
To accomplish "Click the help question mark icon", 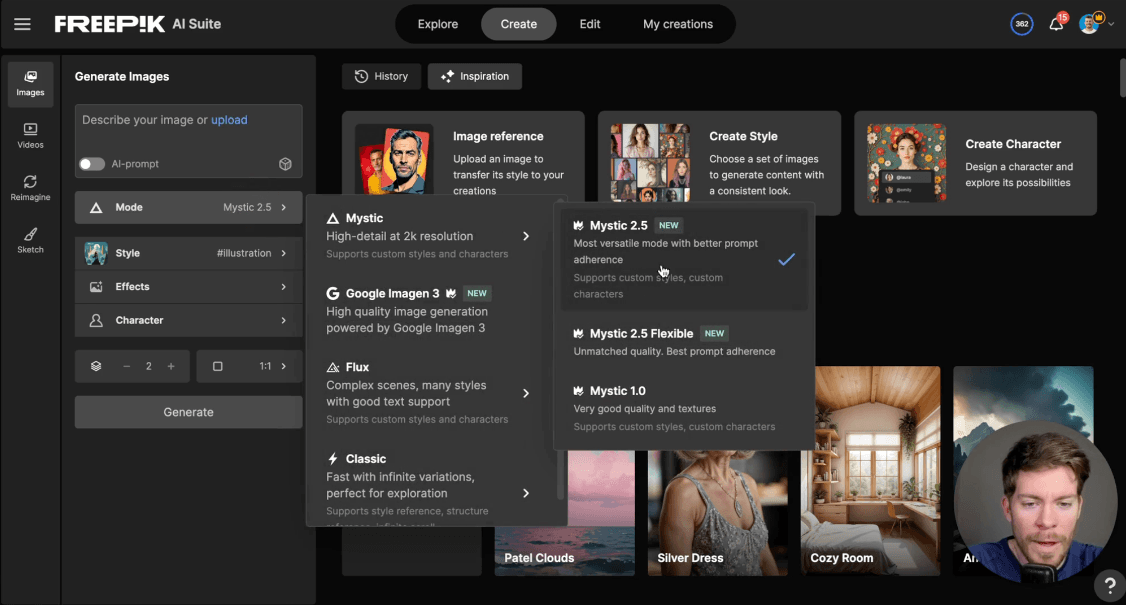I will coord(1108,584).
